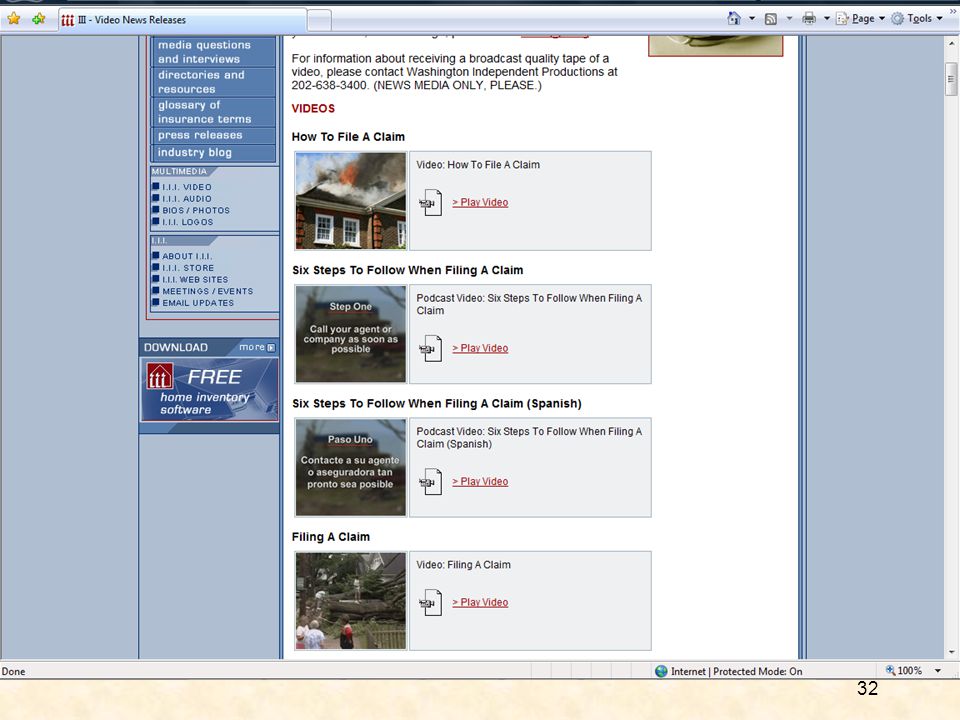Click the burning house video thumbnail

coord(351,201)
